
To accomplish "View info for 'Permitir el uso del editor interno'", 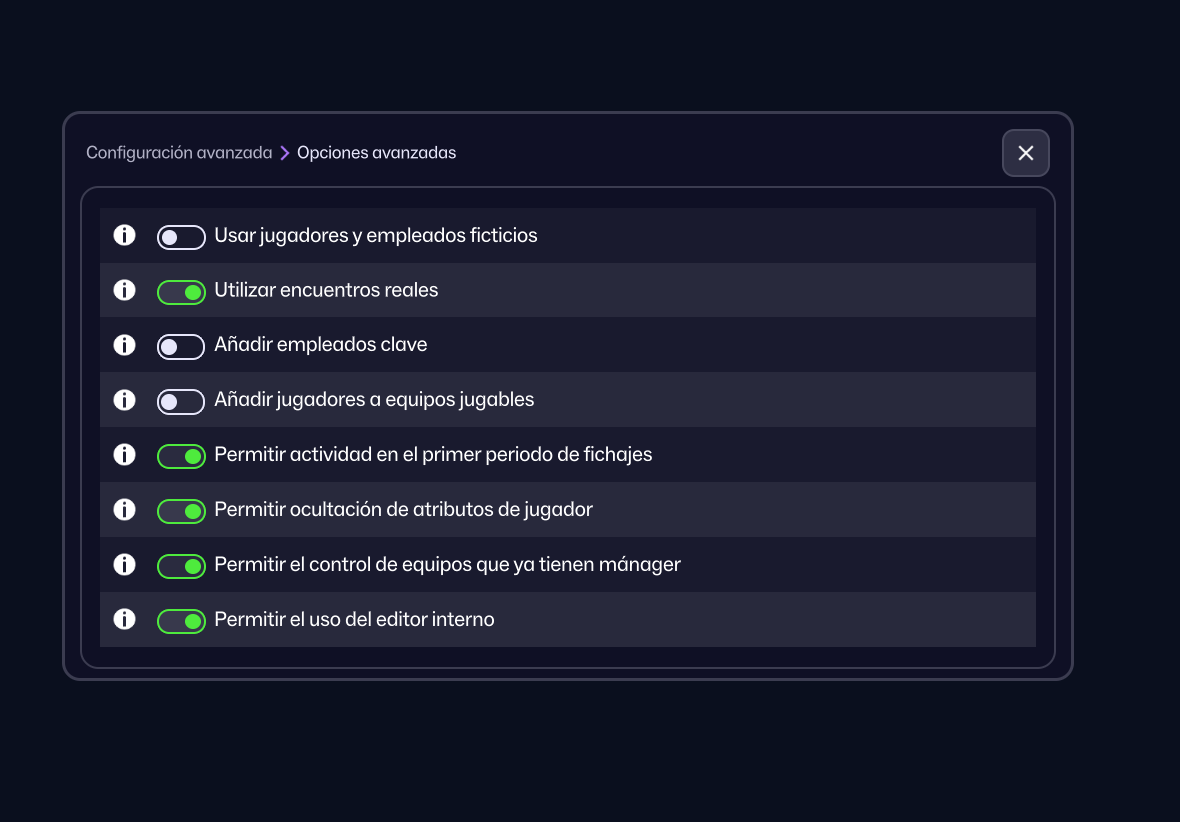I will [124, 619].
